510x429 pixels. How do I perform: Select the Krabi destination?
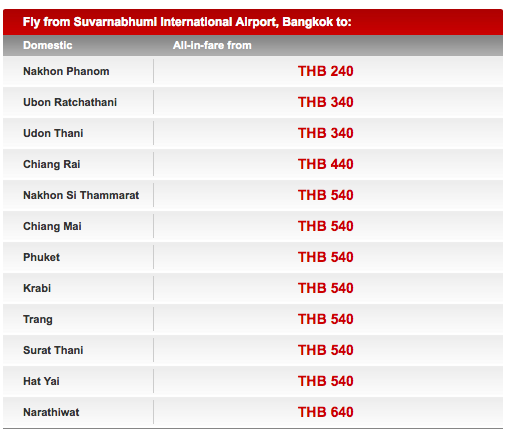(x=37, y=288)
